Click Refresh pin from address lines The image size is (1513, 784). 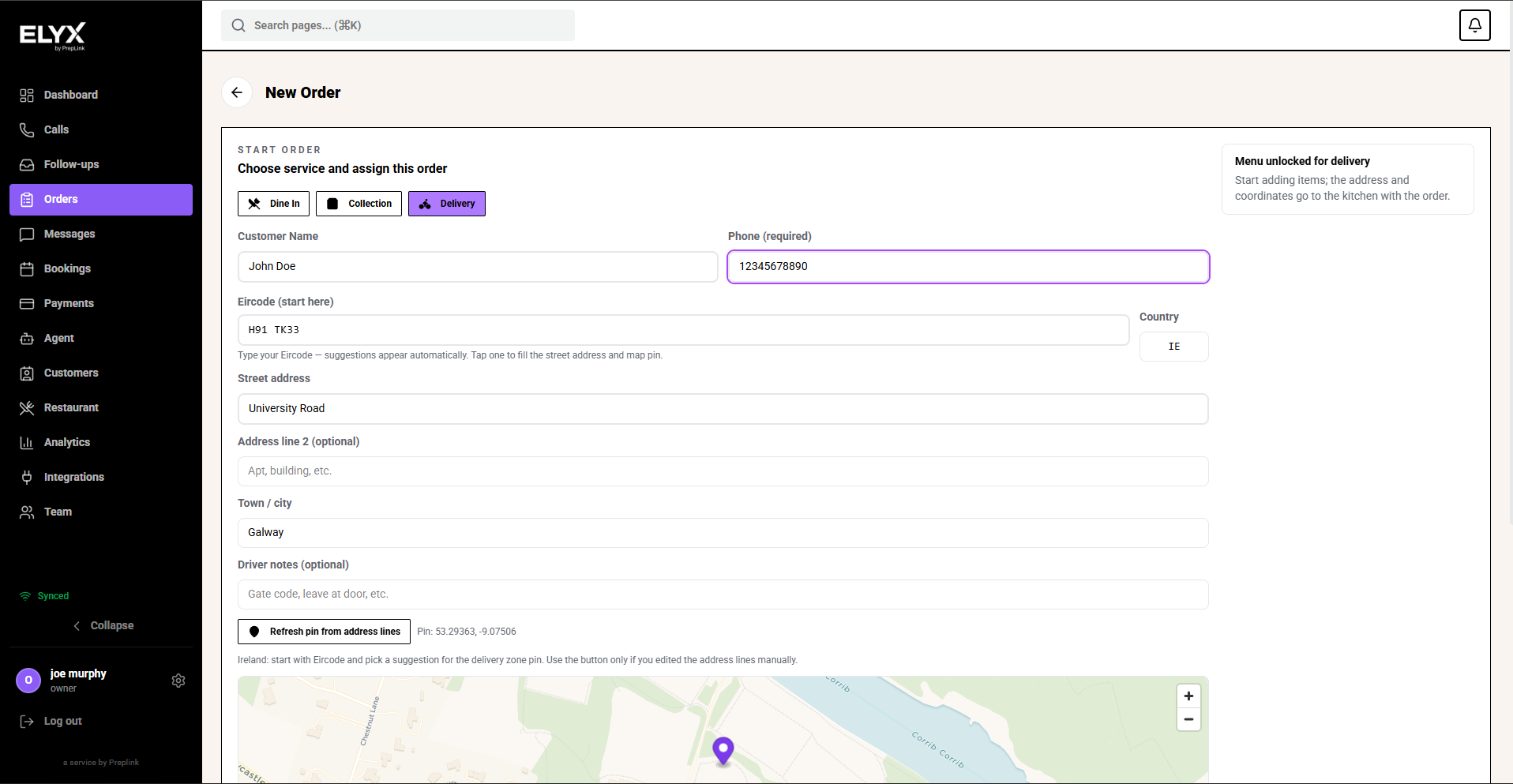click(x=324, y=632)
